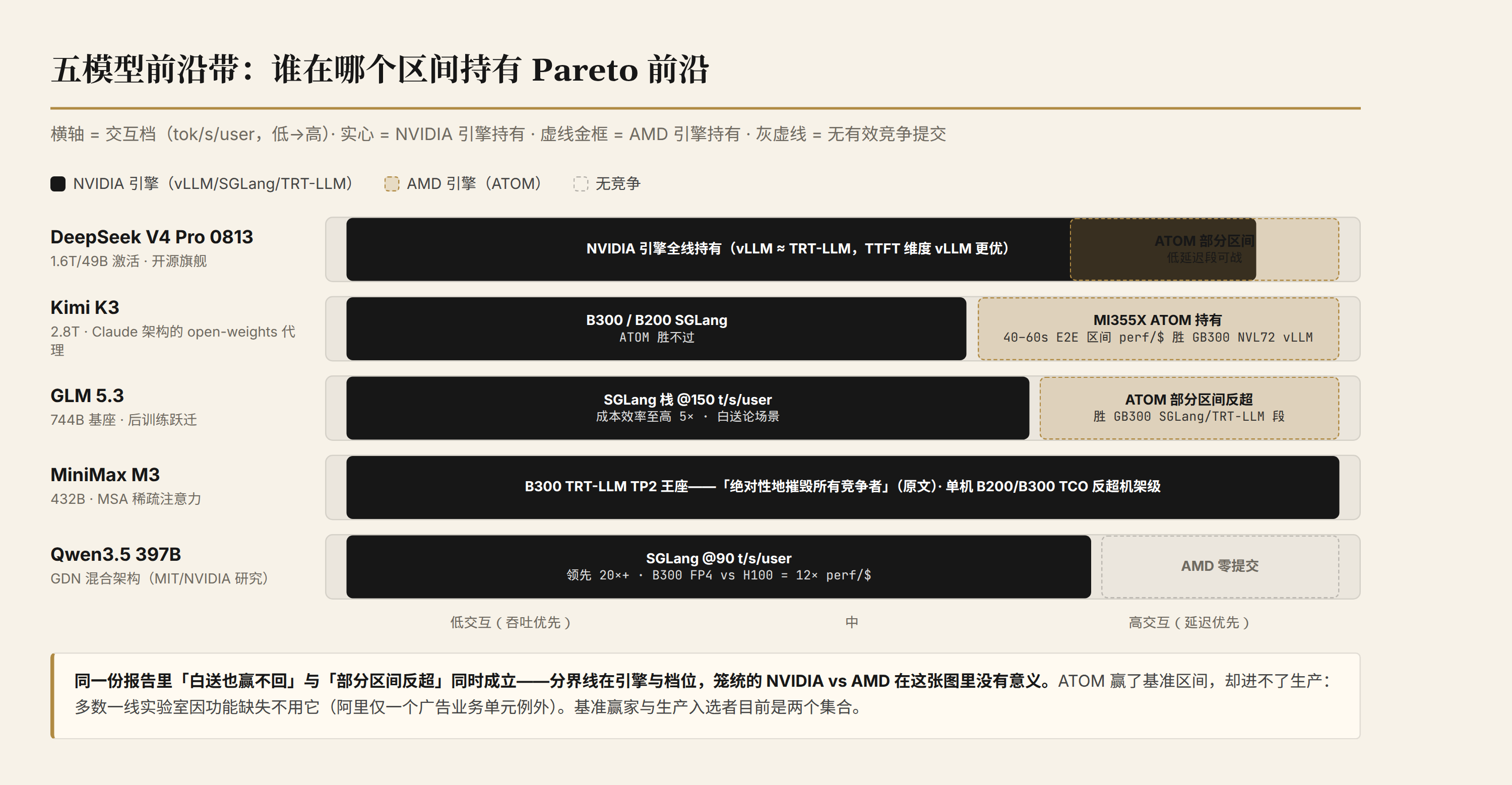1512x785 pixels.
Task: Click the text 领先 20×+ · B300 FP4 vs H100
Action: coord(718,575)
